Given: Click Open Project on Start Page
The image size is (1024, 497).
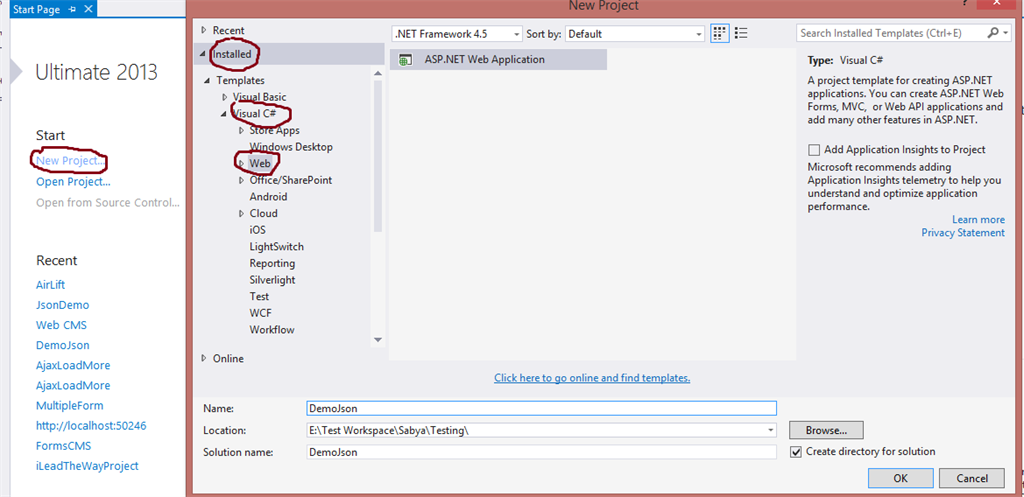Looking at the screenshot, I should 73,182.
